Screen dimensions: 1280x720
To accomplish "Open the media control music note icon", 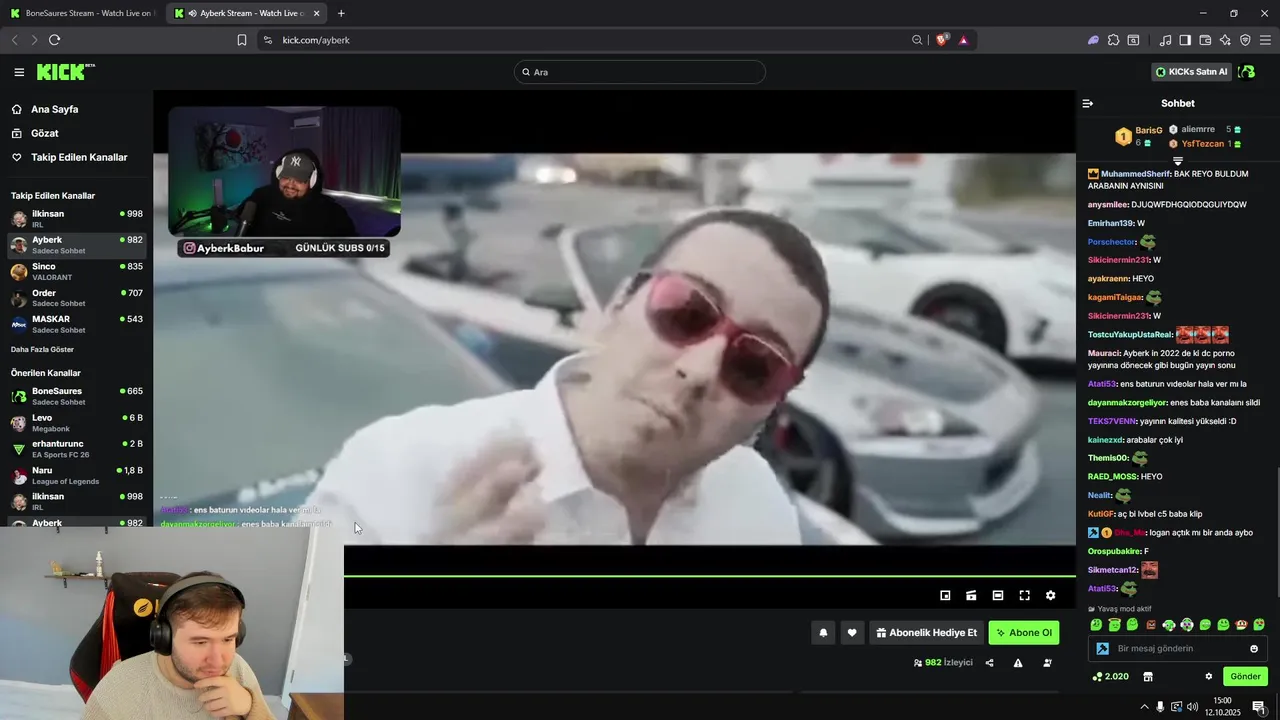I will (x=1165, y=40).
